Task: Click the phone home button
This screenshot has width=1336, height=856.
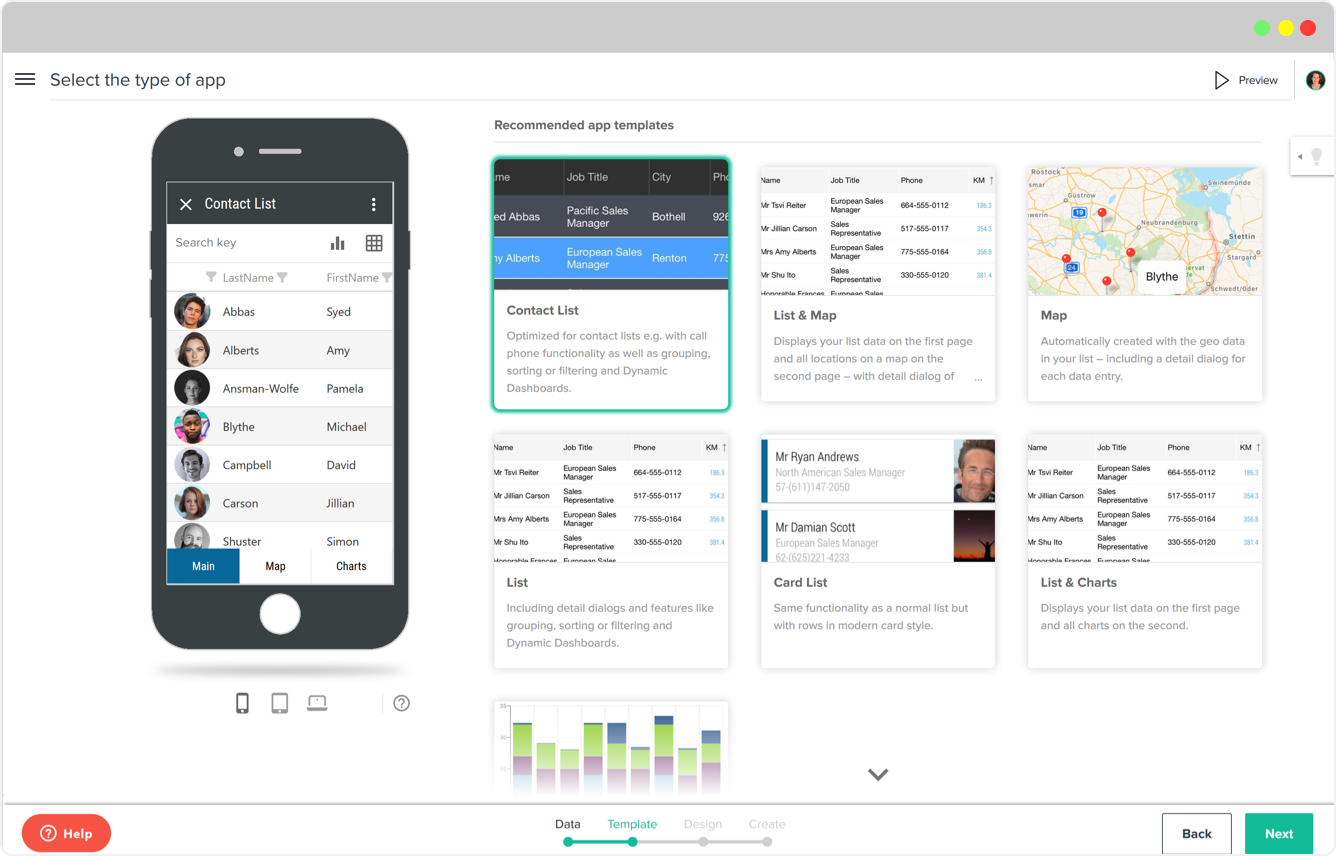Action: tap(280, 614)
